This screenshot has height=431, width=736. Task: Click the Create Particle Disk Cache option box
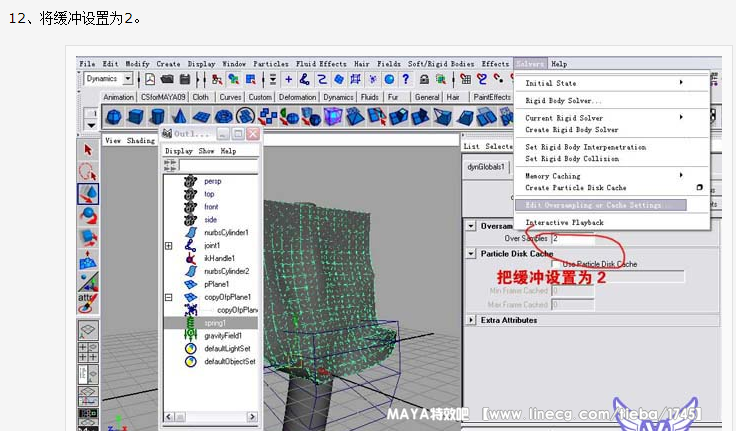(x=699, y=187)
